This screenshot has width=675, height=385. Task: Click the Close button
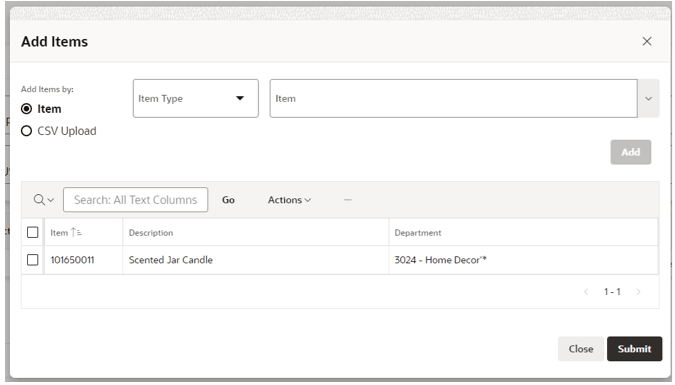tap(581, 348)
